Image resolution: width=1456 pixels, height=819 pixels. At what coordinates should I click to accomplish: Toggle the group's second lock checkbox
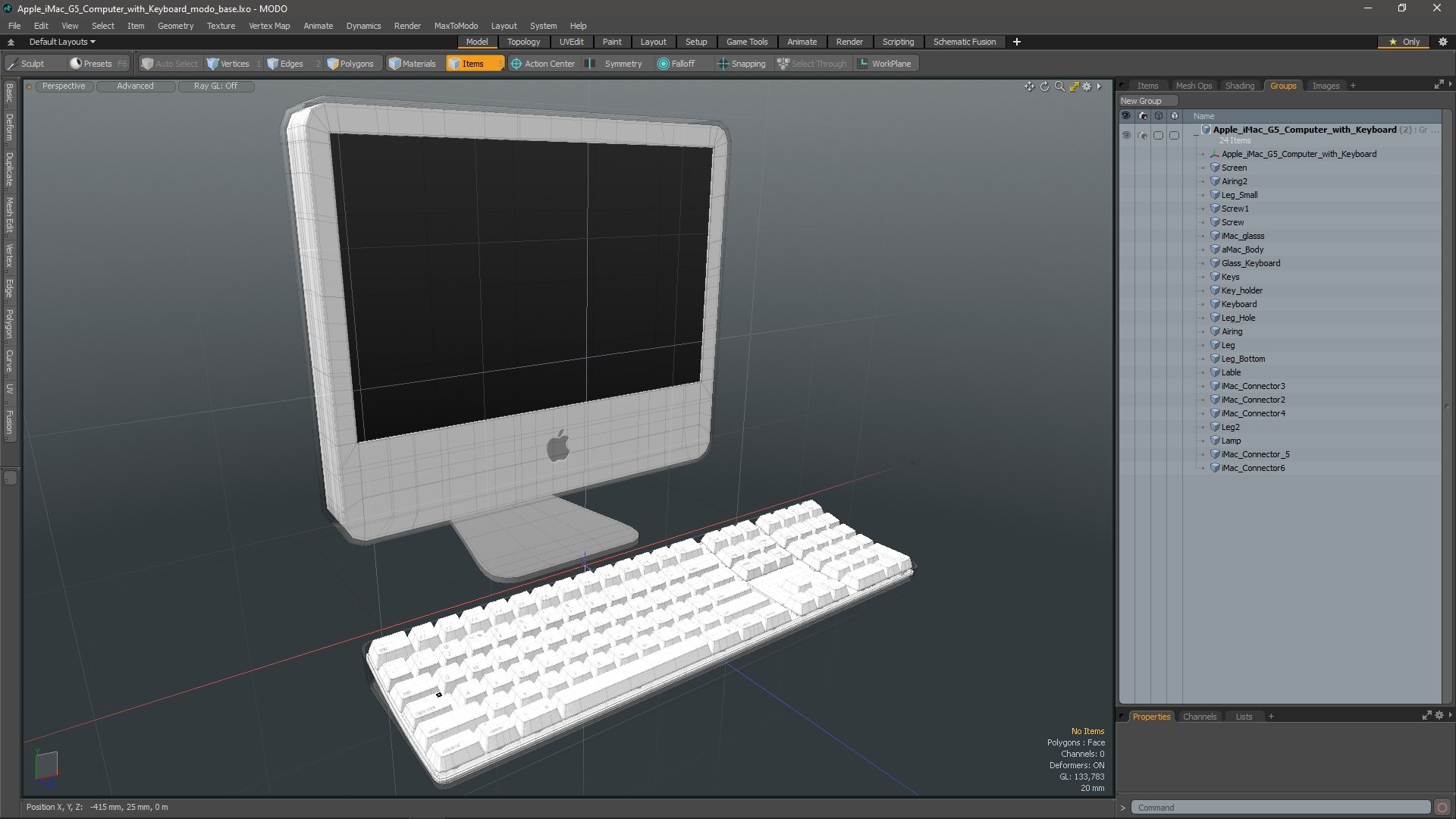(x=1174, y=135)
